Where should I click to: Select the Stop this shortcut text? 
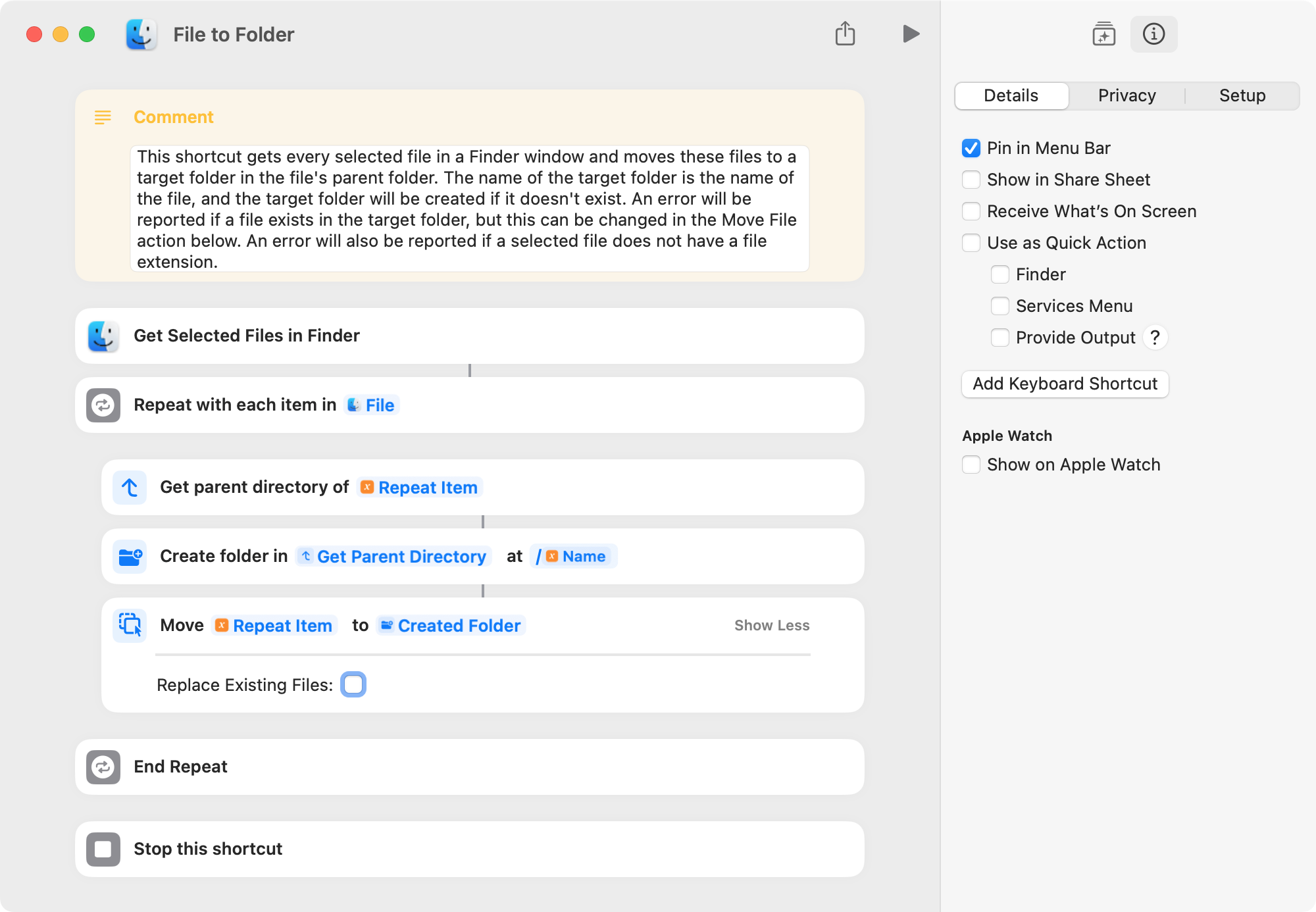(208, 849)
